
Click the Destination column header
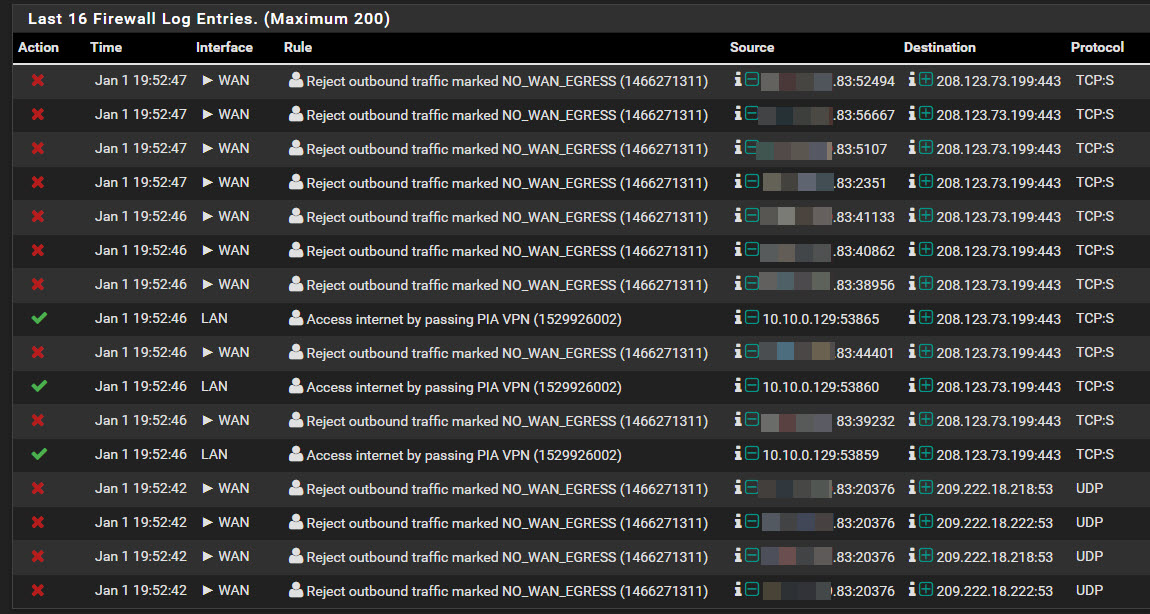(x=939, y=47)
